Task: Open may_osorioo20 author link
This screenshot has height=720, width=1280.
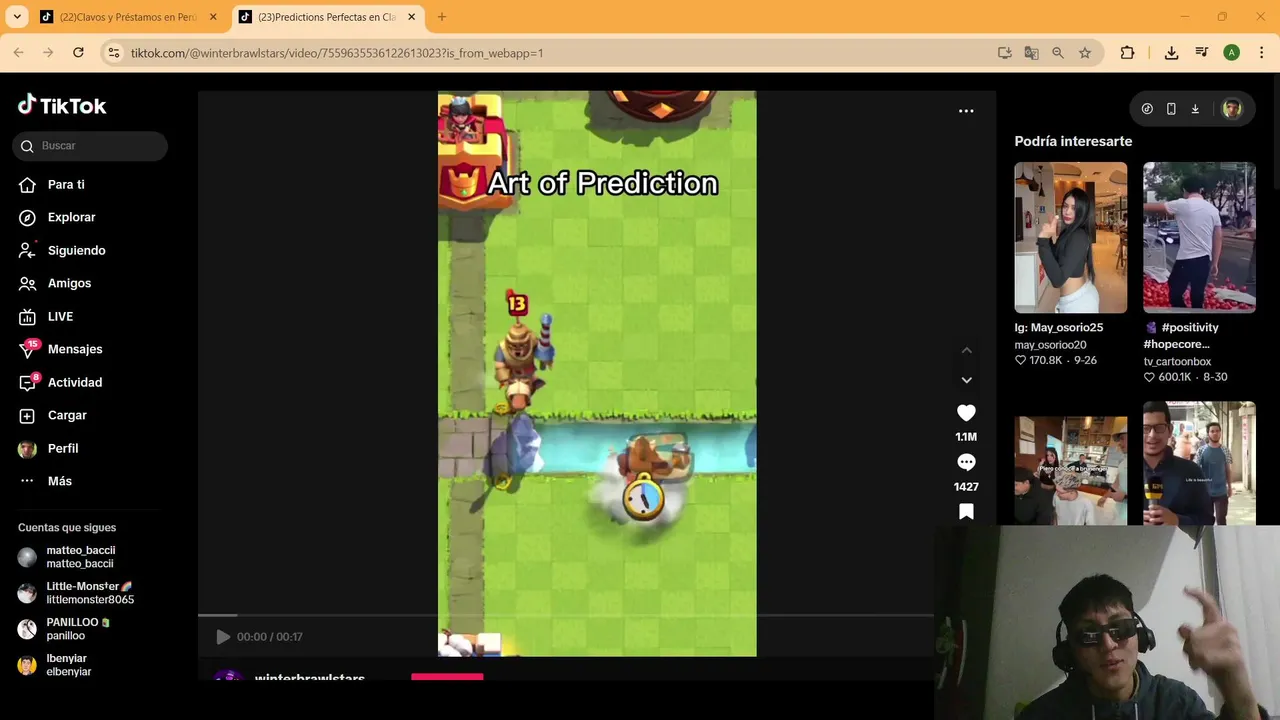Action: coord(1050,345)
